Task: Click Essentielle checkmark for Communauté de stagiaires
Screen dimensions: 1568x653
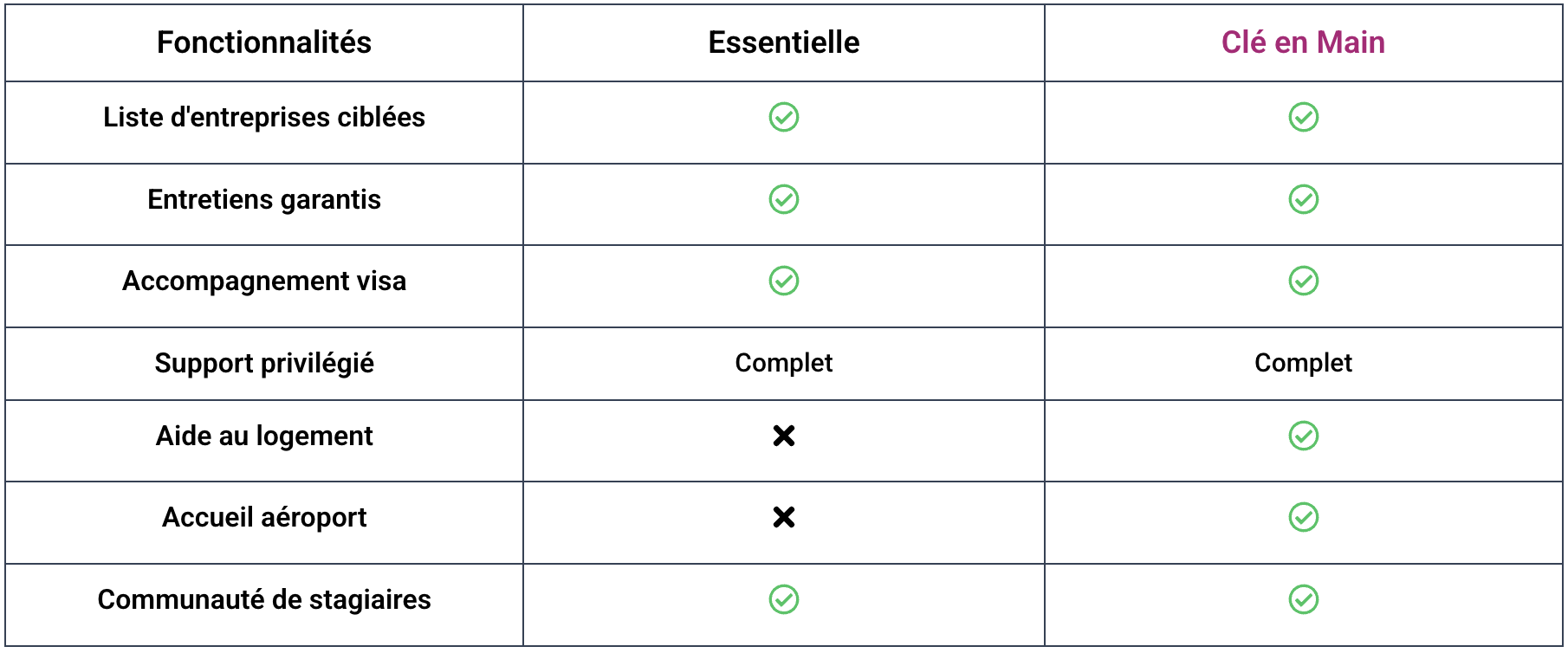Action: 783,599
